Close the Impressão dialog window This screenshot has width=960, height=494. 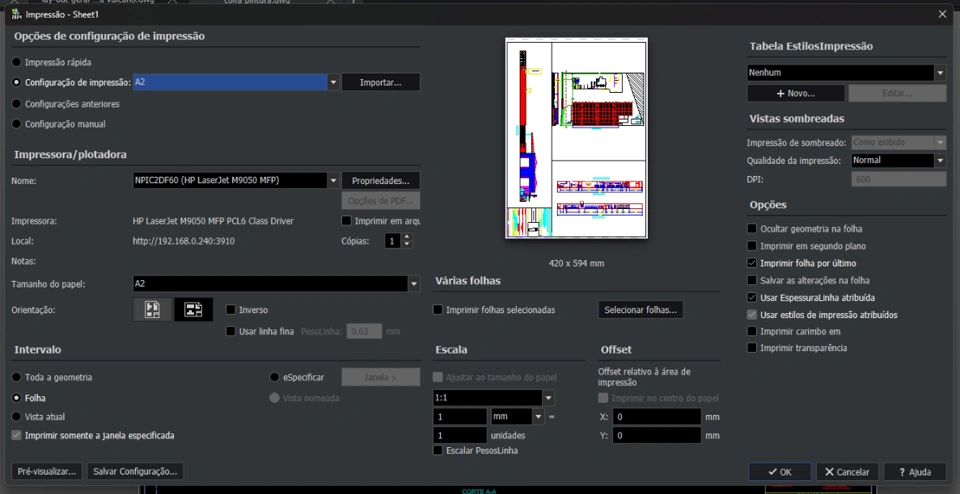tap(942, 14)
